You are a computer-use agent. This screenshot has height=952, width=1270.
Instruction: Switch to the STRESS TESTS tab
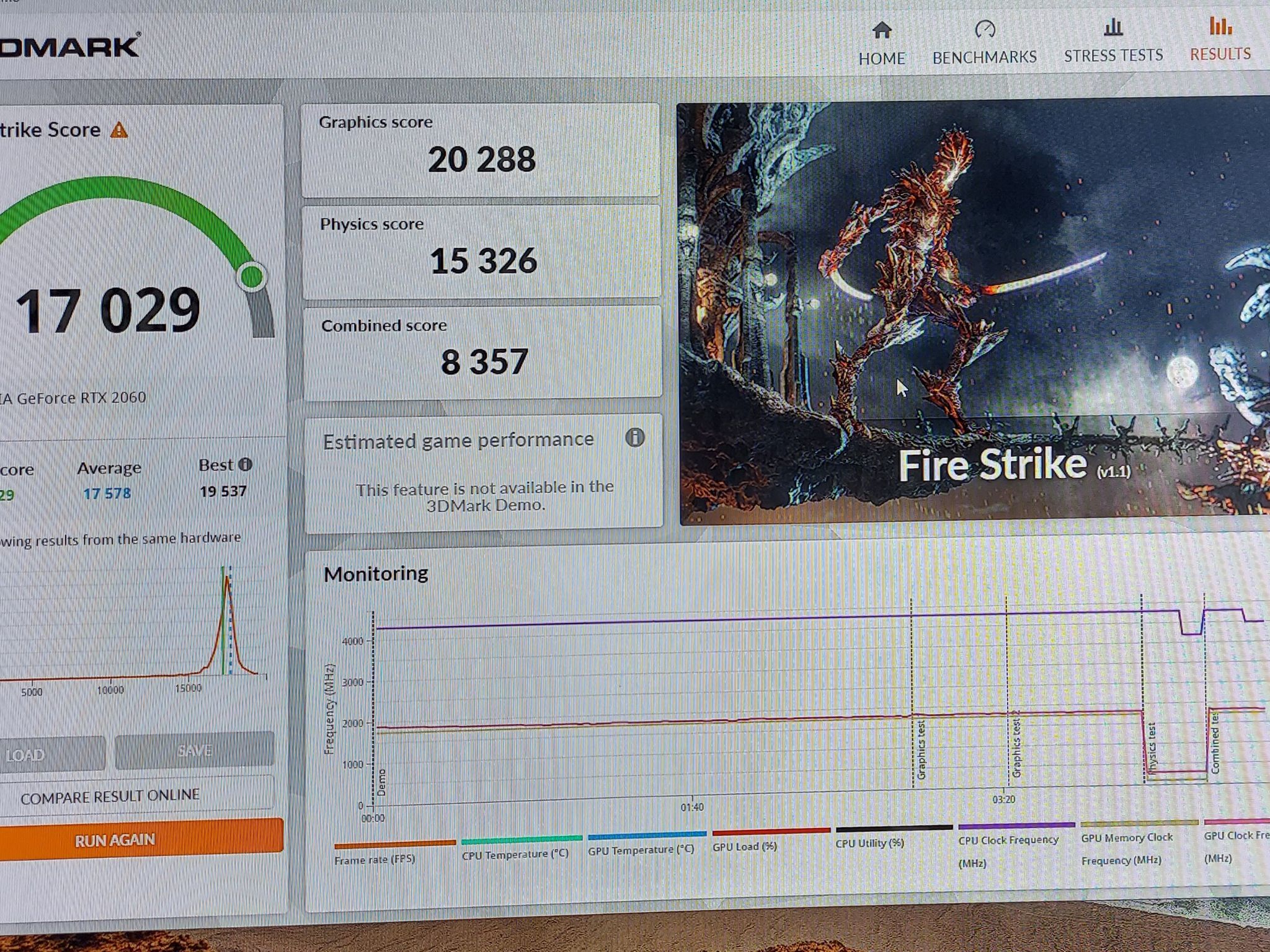coord(1113,42)
